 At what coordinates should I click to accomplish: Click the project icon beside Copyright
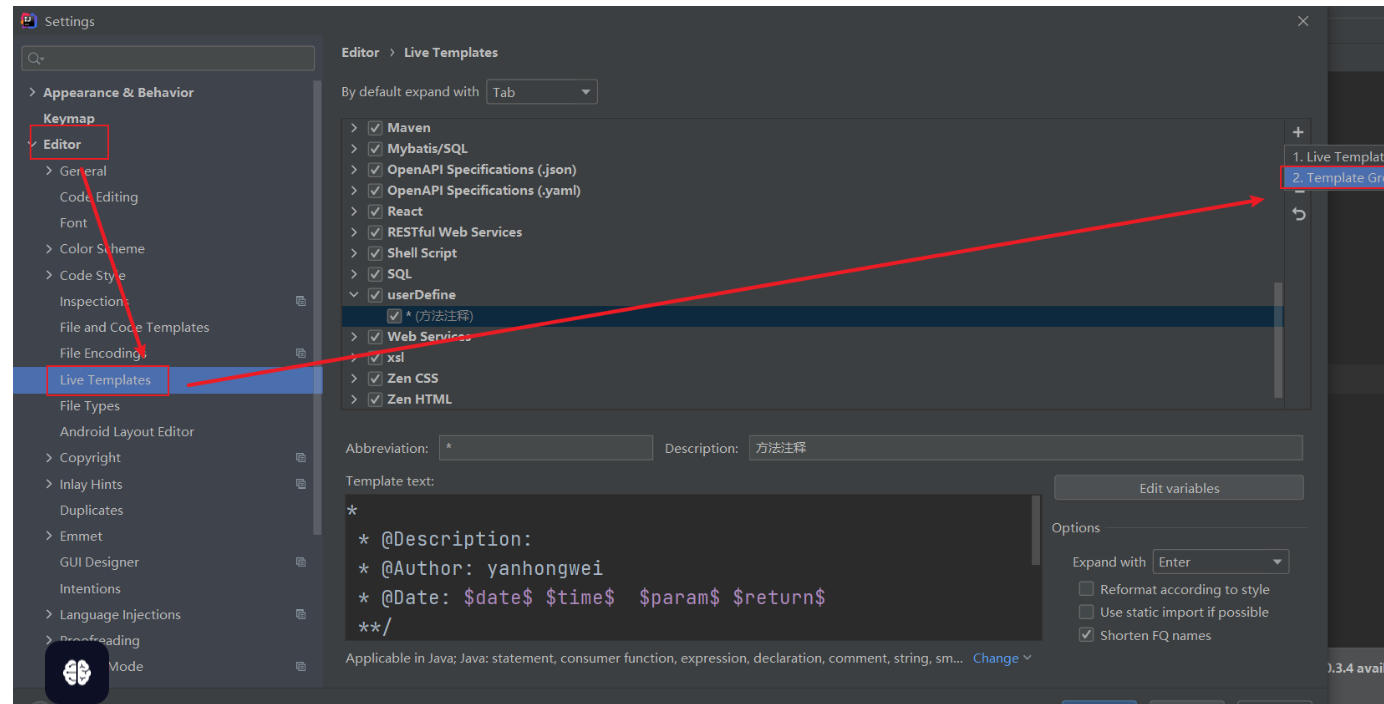pyautogui.click(x=301, y=458)
